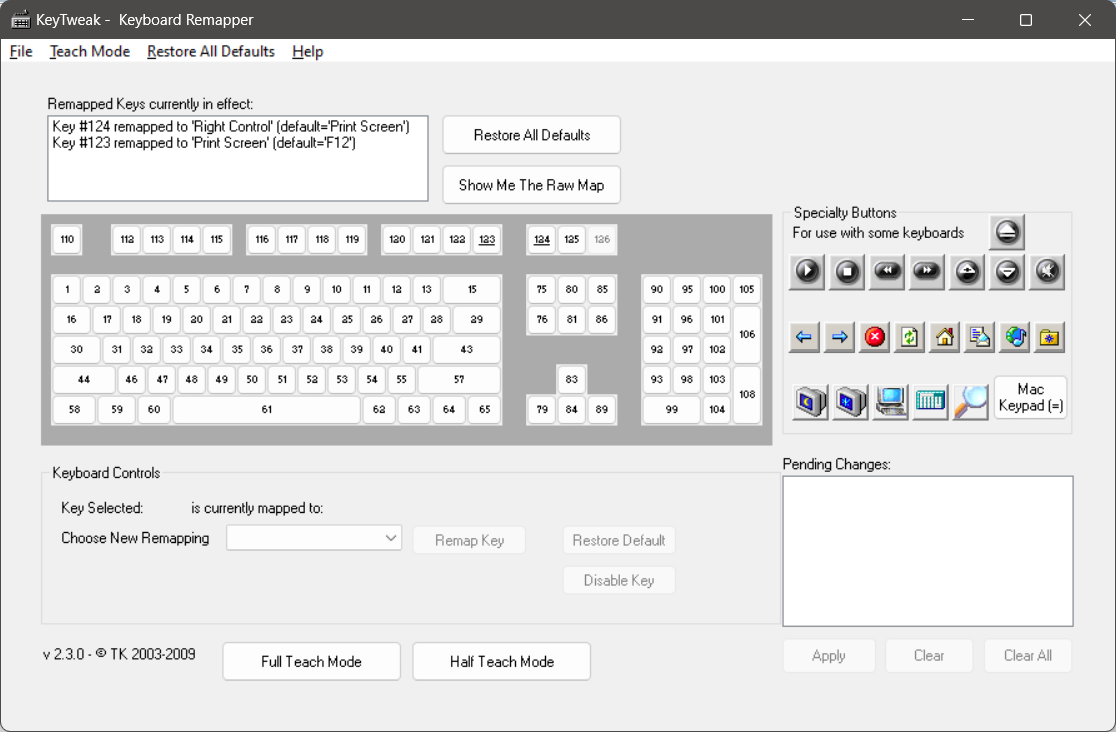Select the Previous Track rewind button
Viewport: 1116px width, 732px height.
[887, 271]
